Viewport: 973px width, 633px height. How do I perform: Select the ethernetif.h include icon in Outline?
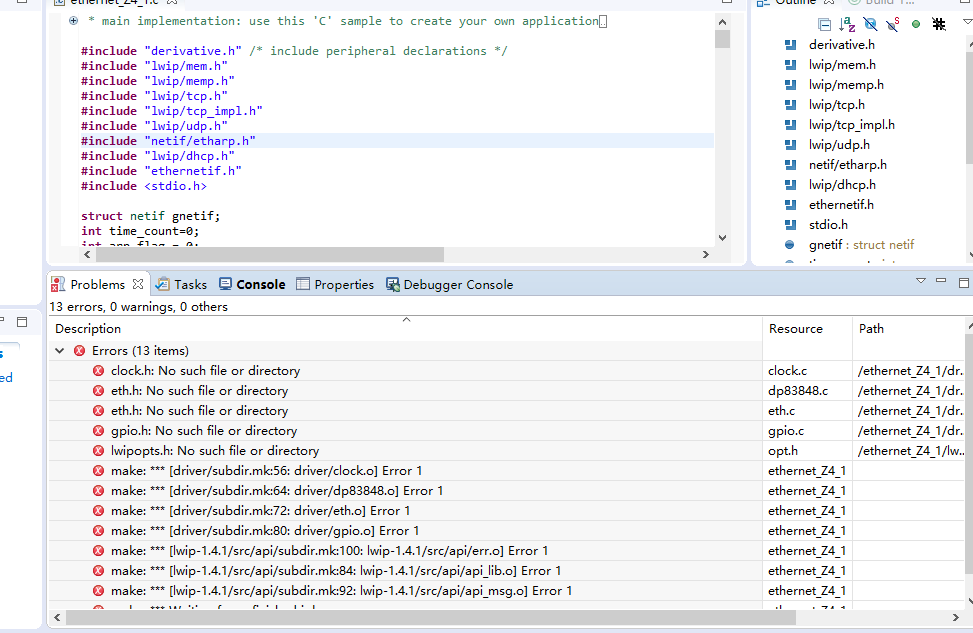pos(791,204)
